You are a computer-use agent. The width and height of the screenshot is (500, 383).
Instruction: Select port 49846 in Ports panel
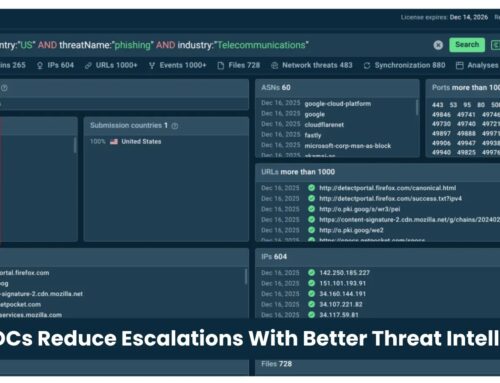tap(441, 115)
